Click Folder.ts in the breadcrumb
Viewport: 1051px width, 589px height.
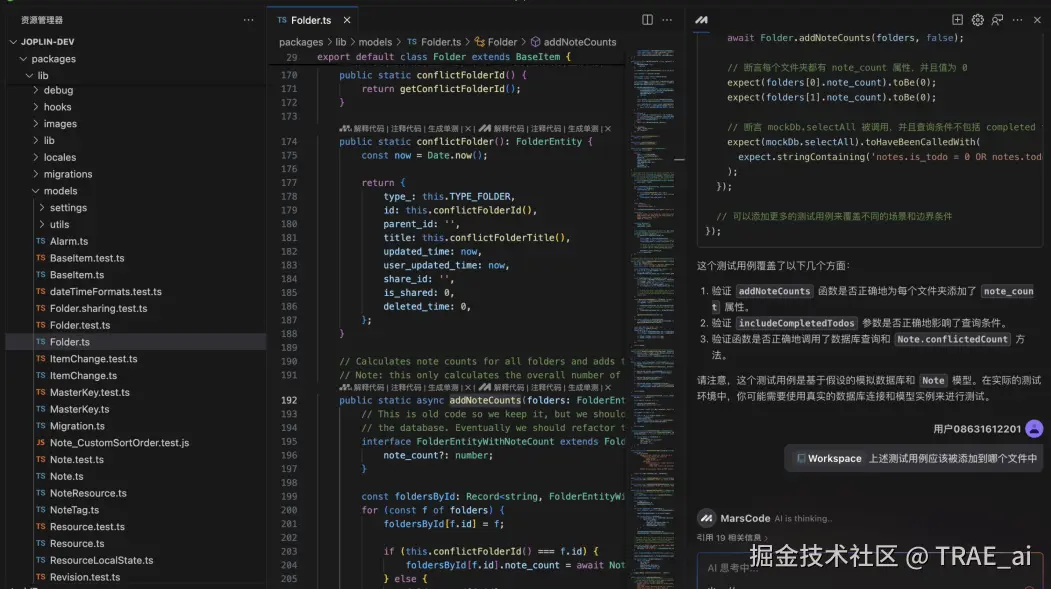point(440,42)
